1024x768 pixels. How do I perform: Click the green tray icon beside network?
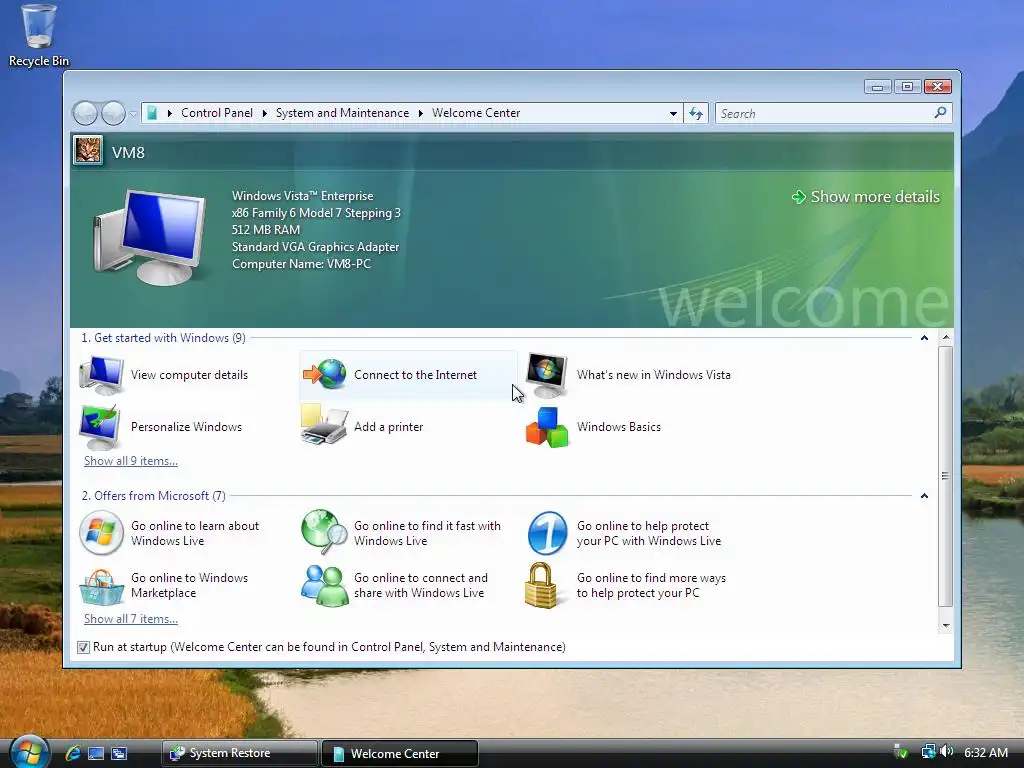(x=901, y=752)
